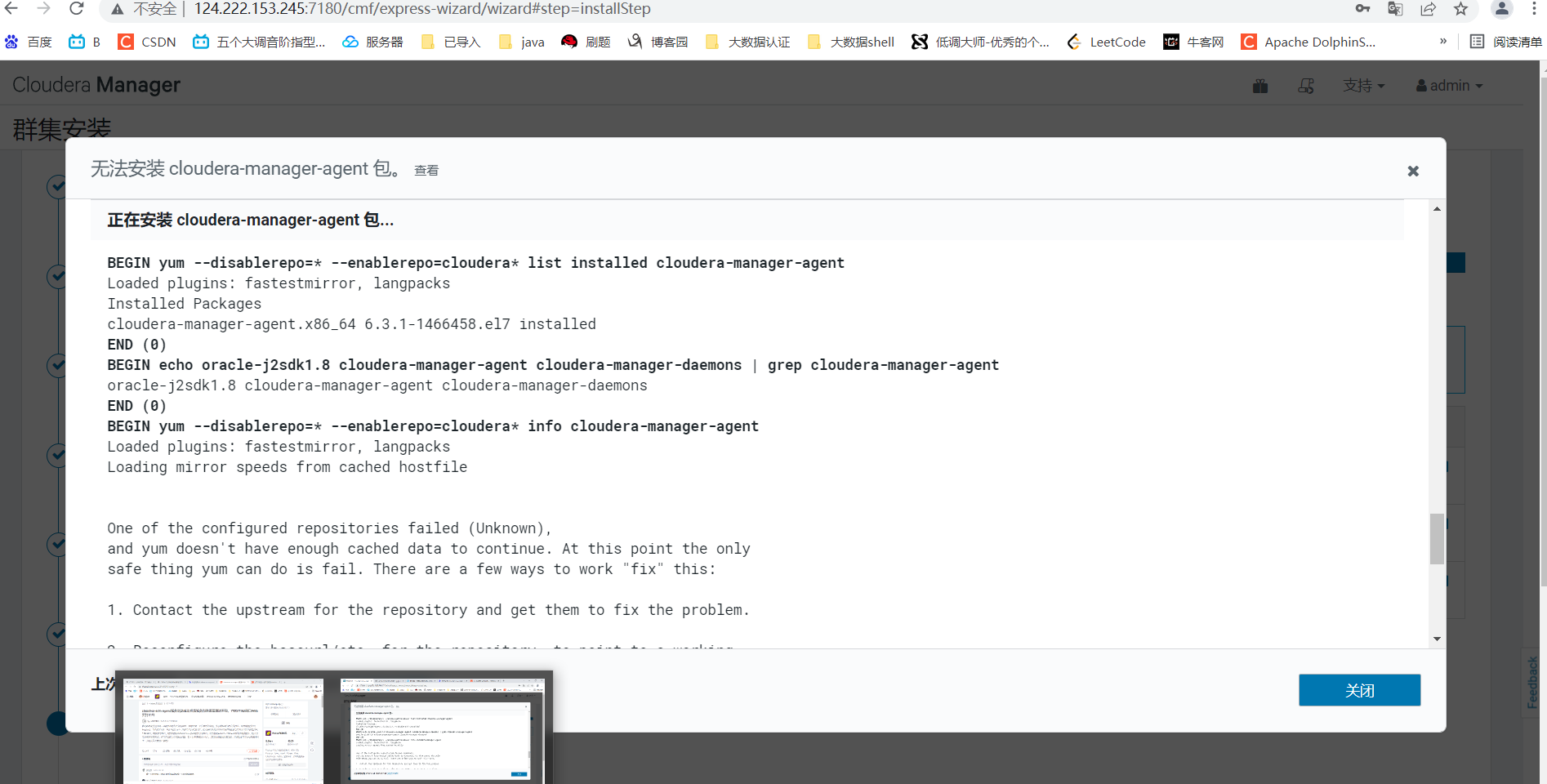Expand the 大数据shell bookmark folder
Viewport: 1547px width, 784px height.
[x=850, y=42]
